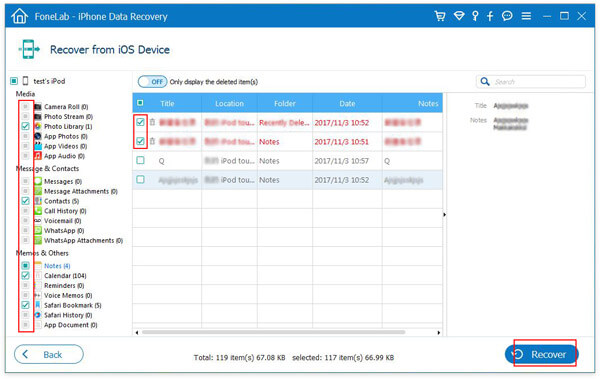Select Calendar (104) in the sidebar
The image size is (600, 379).
tap(65, 276)
